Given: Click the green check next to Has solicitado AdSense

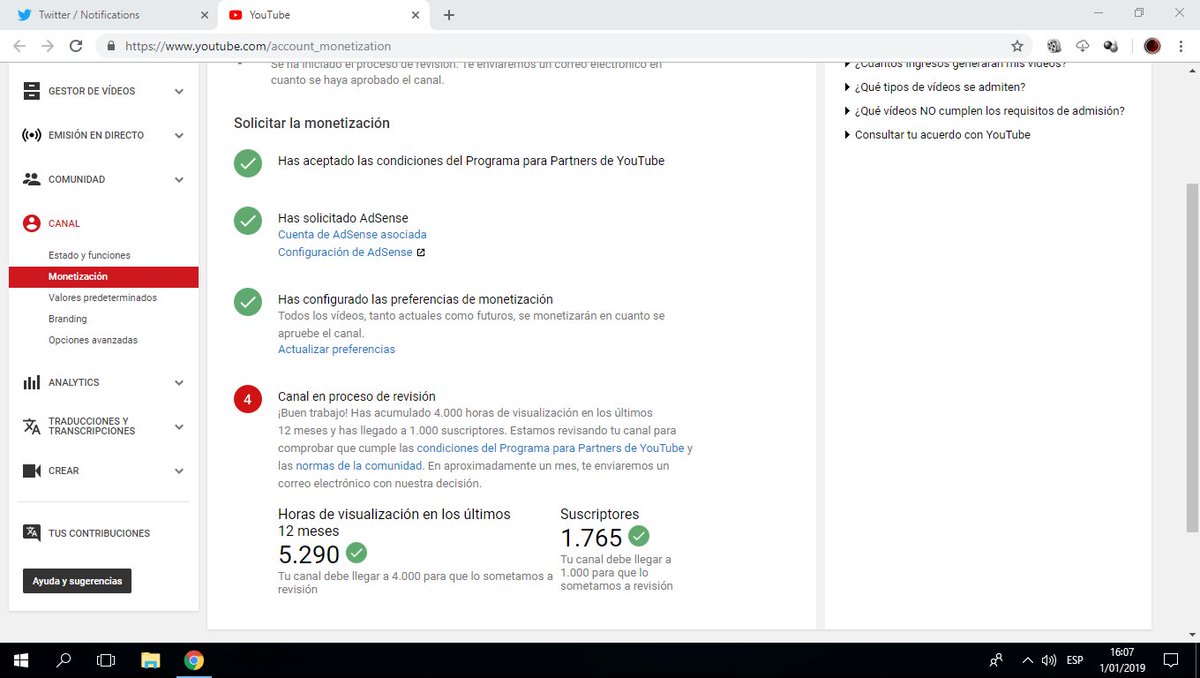Looking at the screenshot, I should tap(248, 221).
